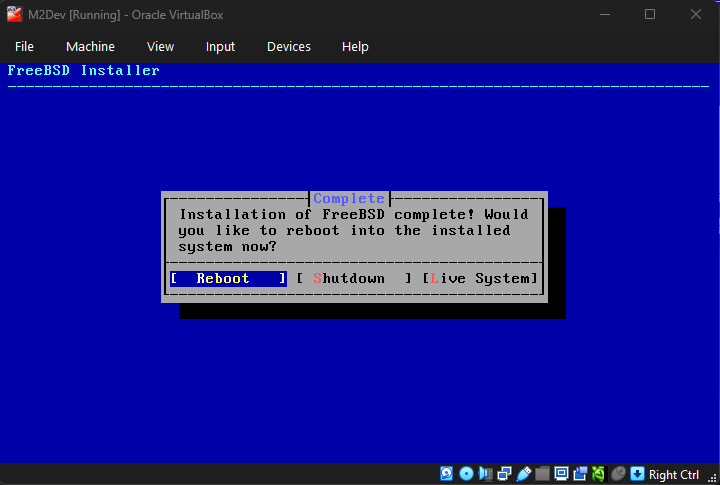The width and height of the screenshot is (720, 485).
Task: Click the mouse integration status icon
Action: 618,474
